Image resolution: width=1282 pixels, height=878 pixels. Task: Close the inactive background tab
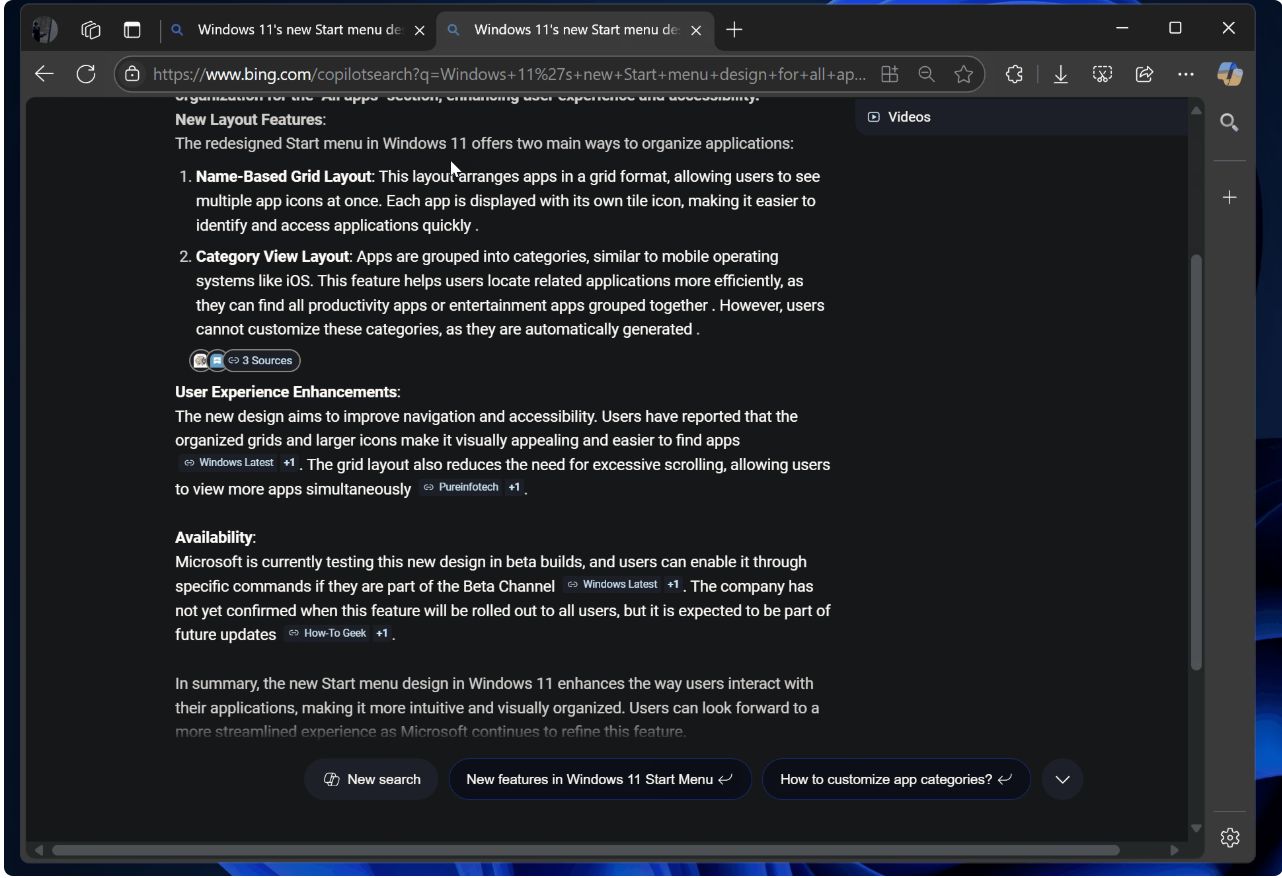pos(420,30)
